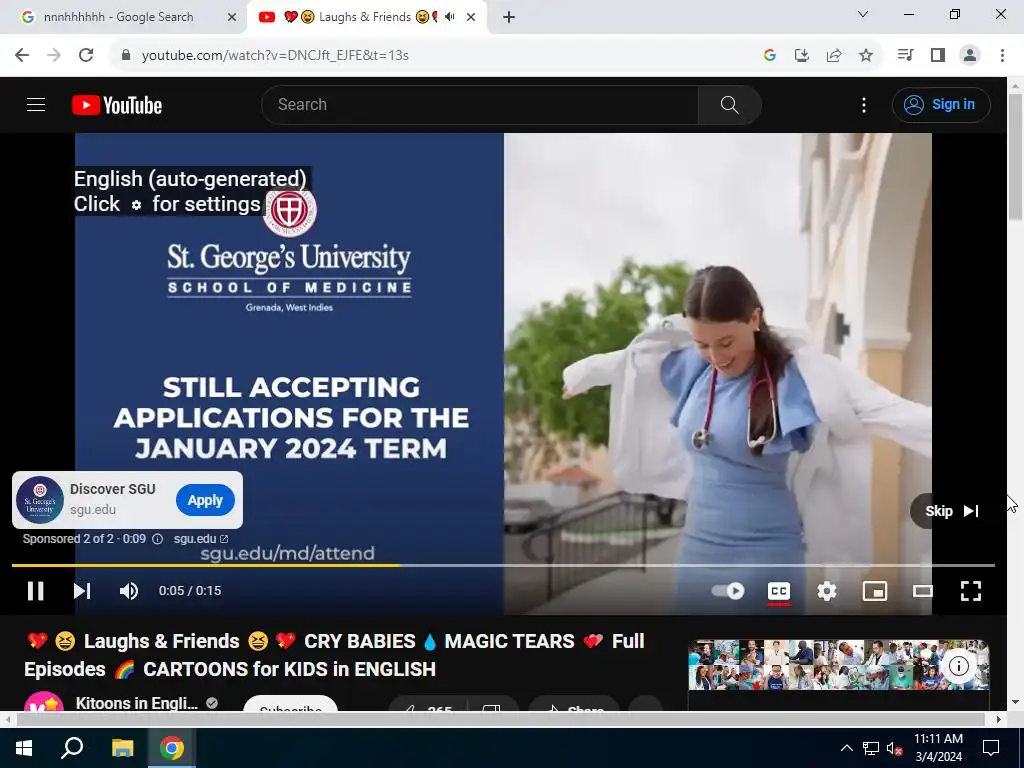The image size is (1024, 768).
Task: Click the Kitoons channel avatar
Action: click(44, 701)
